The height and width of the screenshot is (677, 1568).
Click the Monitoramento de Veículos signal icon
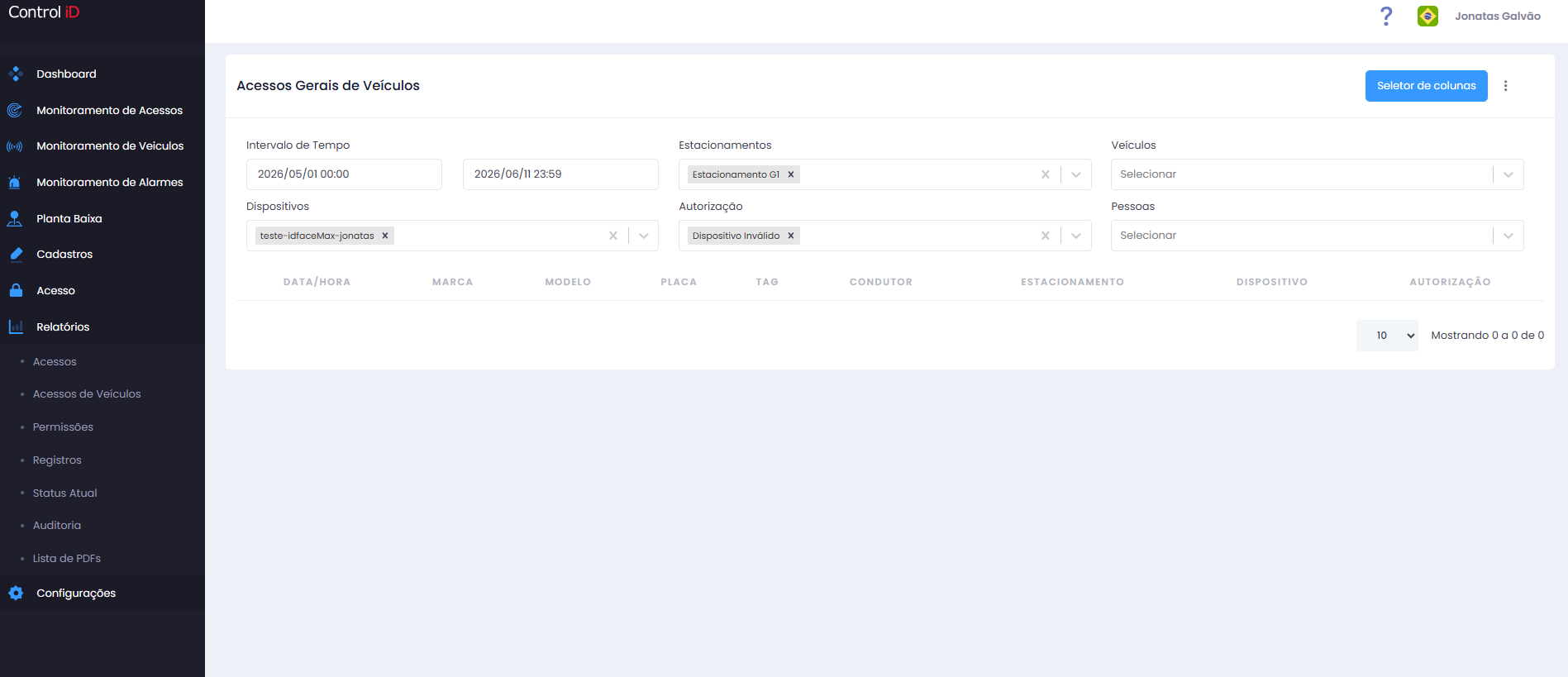click(x=15, y=146)
